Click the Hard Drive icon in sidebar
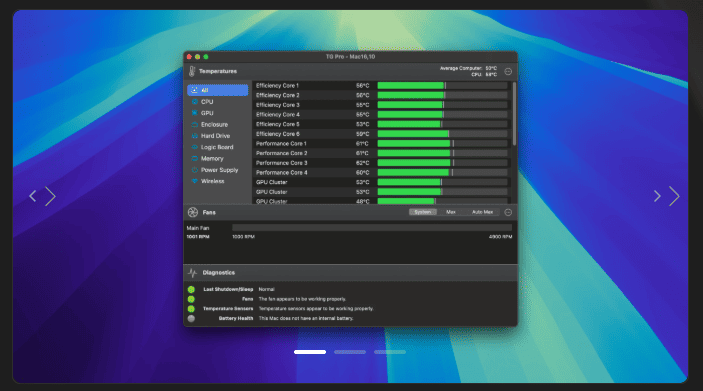Viewport: 703px width, 391px height. pyautogui.click(x=195, y=136)
